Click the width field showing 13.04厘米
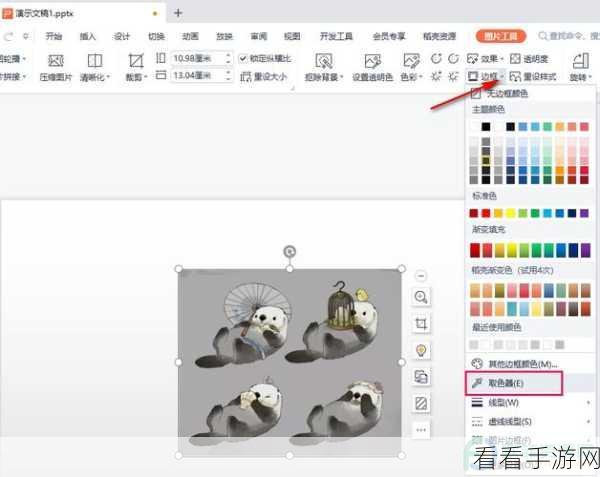The width and height of the screenshot is (600, 477). coord(197,75)
